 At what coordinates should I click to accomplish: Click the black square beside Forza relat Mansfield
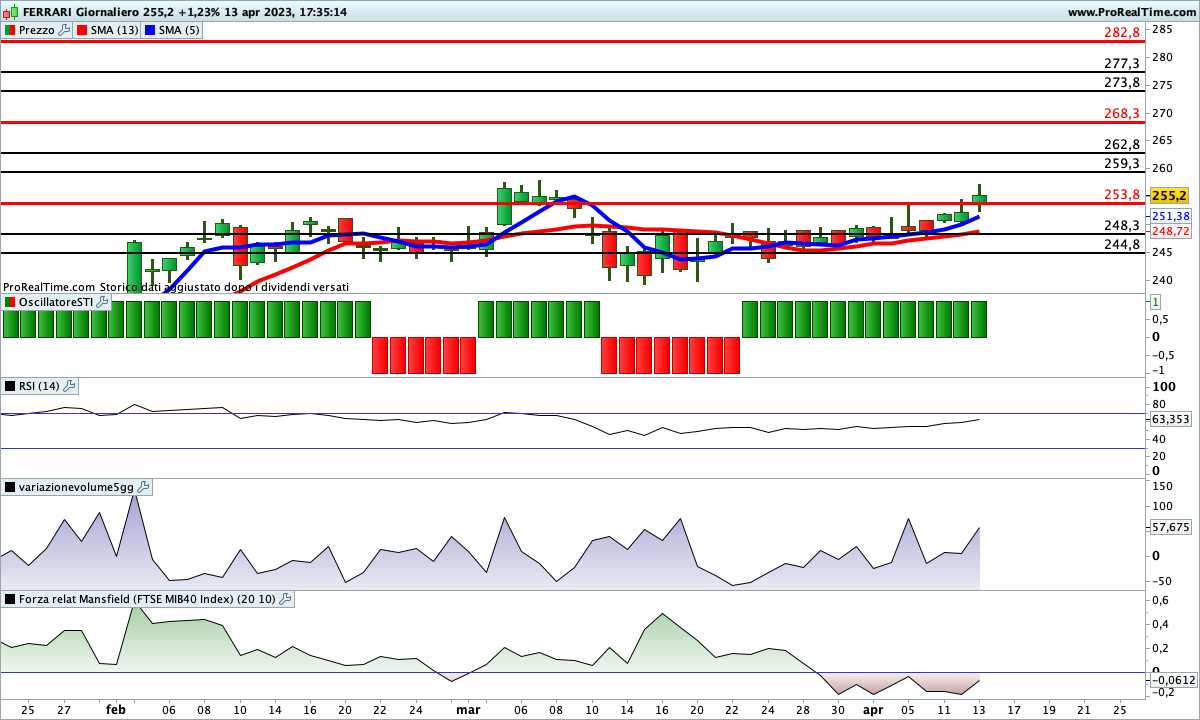click(x=10, y=599)
